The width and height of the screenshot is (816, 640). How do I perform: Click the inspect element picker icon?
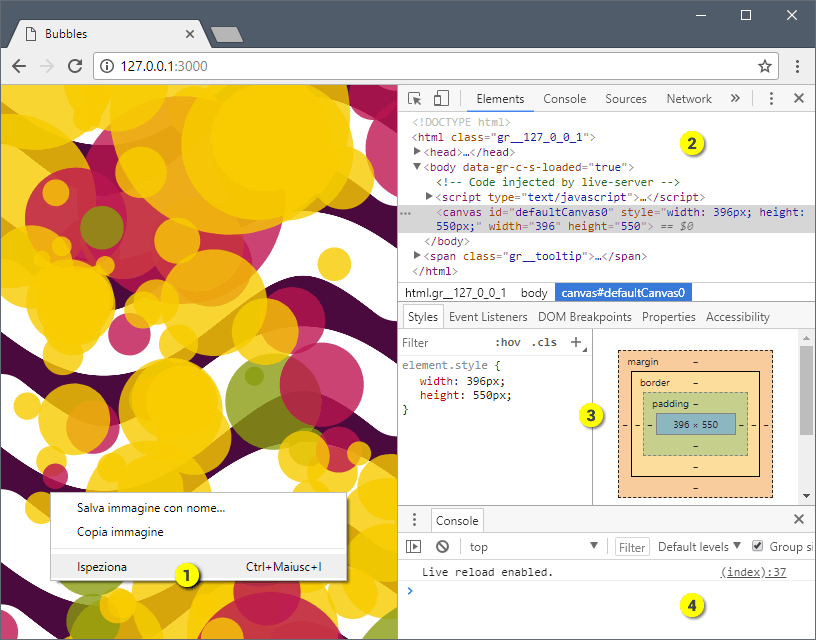(x=415, y=98)
